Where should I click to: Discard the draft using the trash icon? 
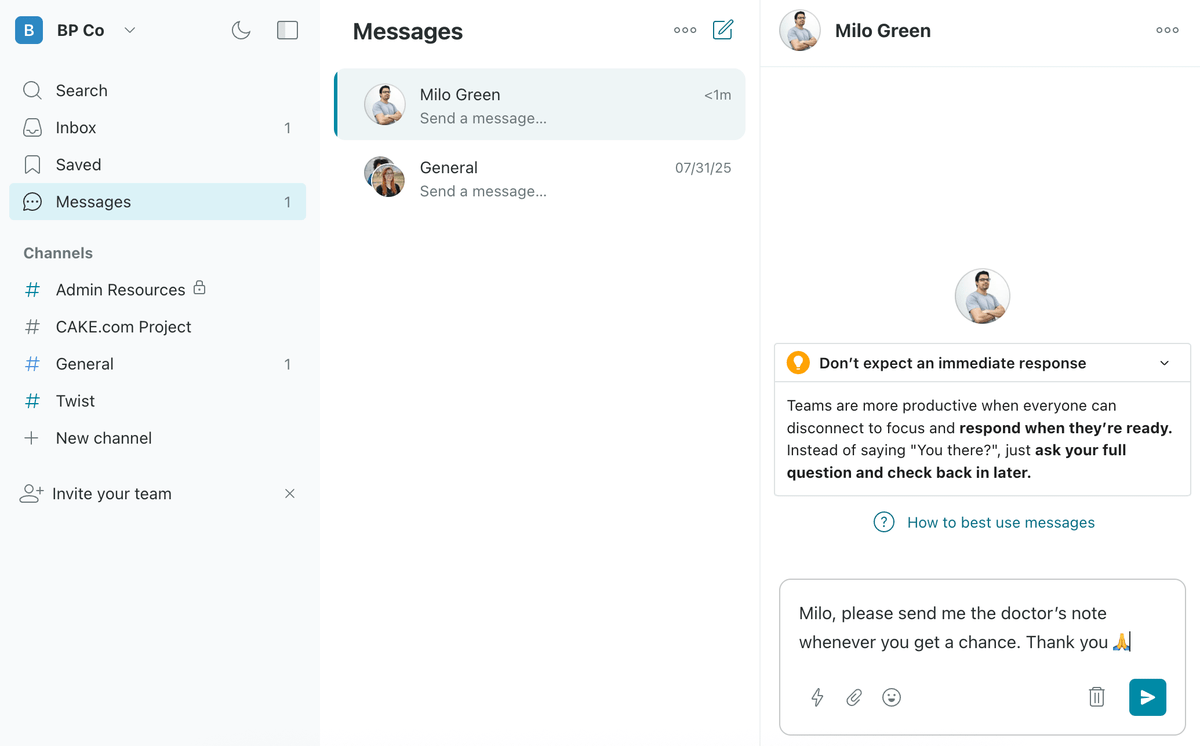click(x=1096, y=697)
